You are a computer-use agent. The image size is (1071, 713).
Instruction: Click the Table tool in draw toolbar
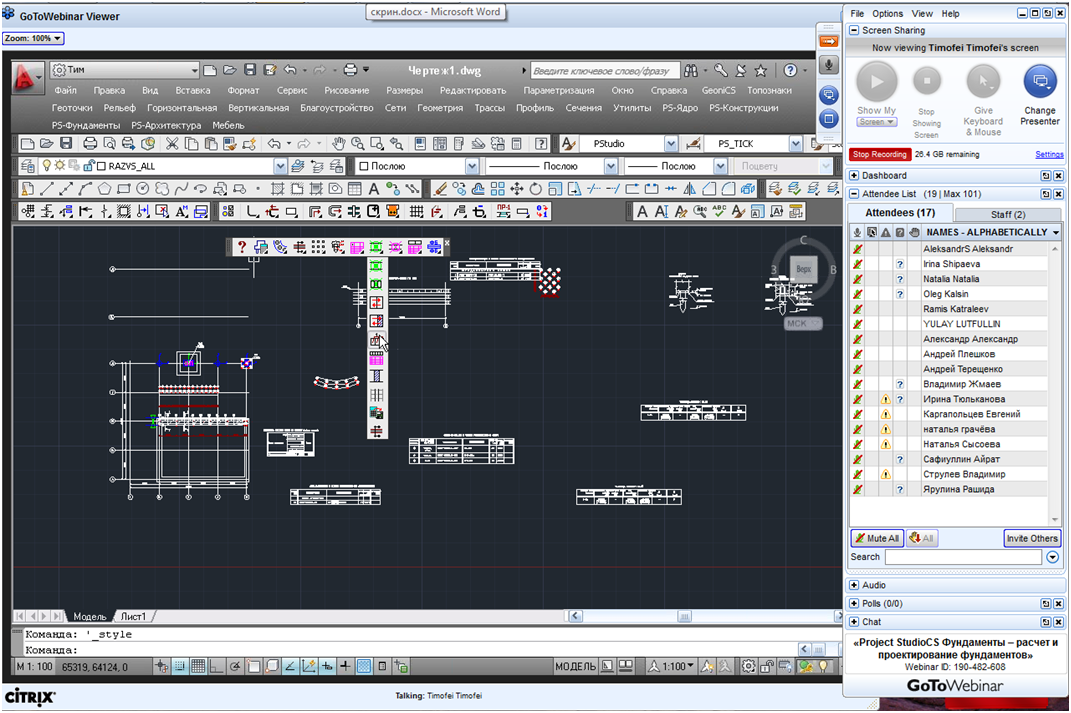(354, 188)
